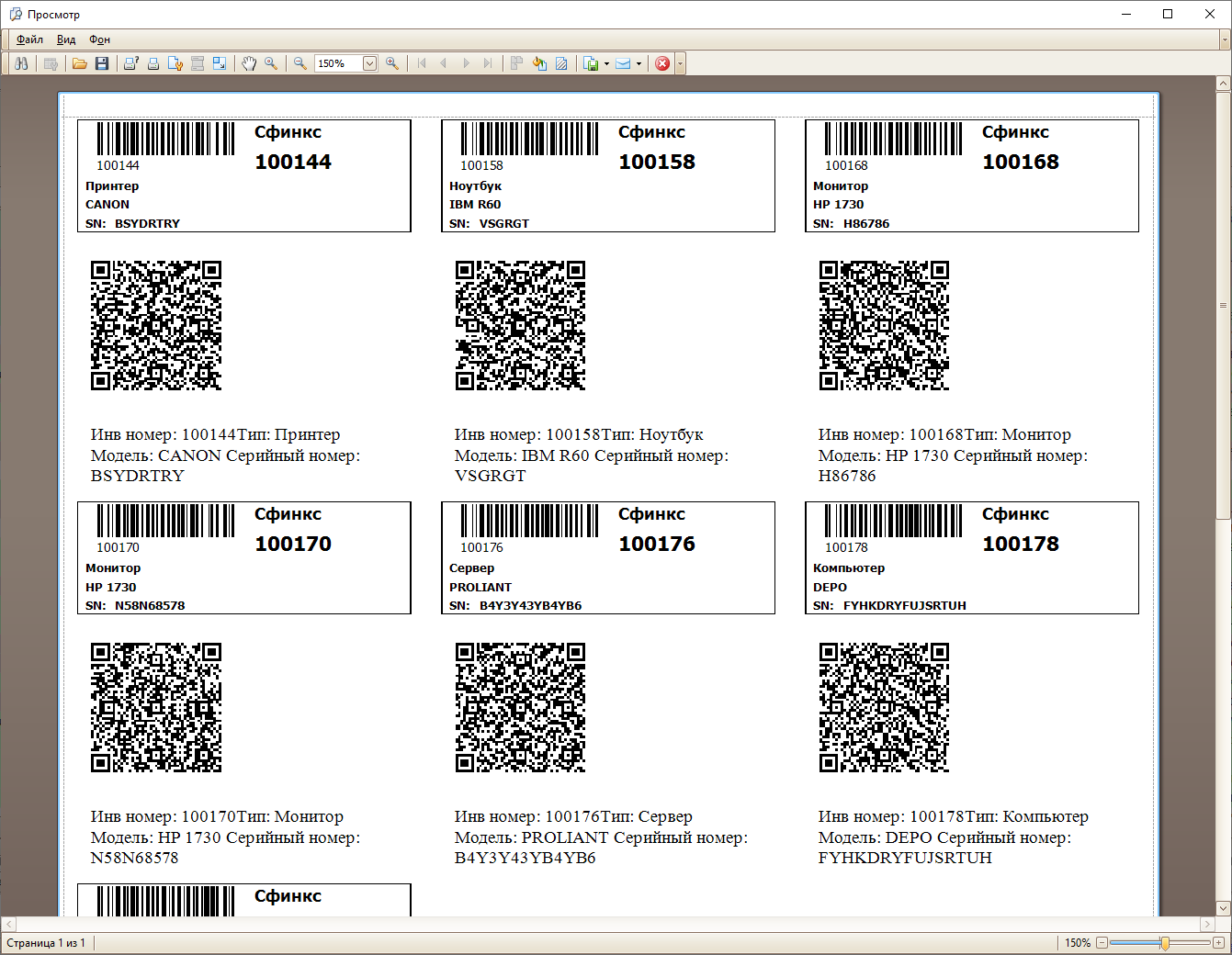The image size is (1232, 955).
Task: Click the vertical scrollbar thumb
Action: tap(1223, 305)
